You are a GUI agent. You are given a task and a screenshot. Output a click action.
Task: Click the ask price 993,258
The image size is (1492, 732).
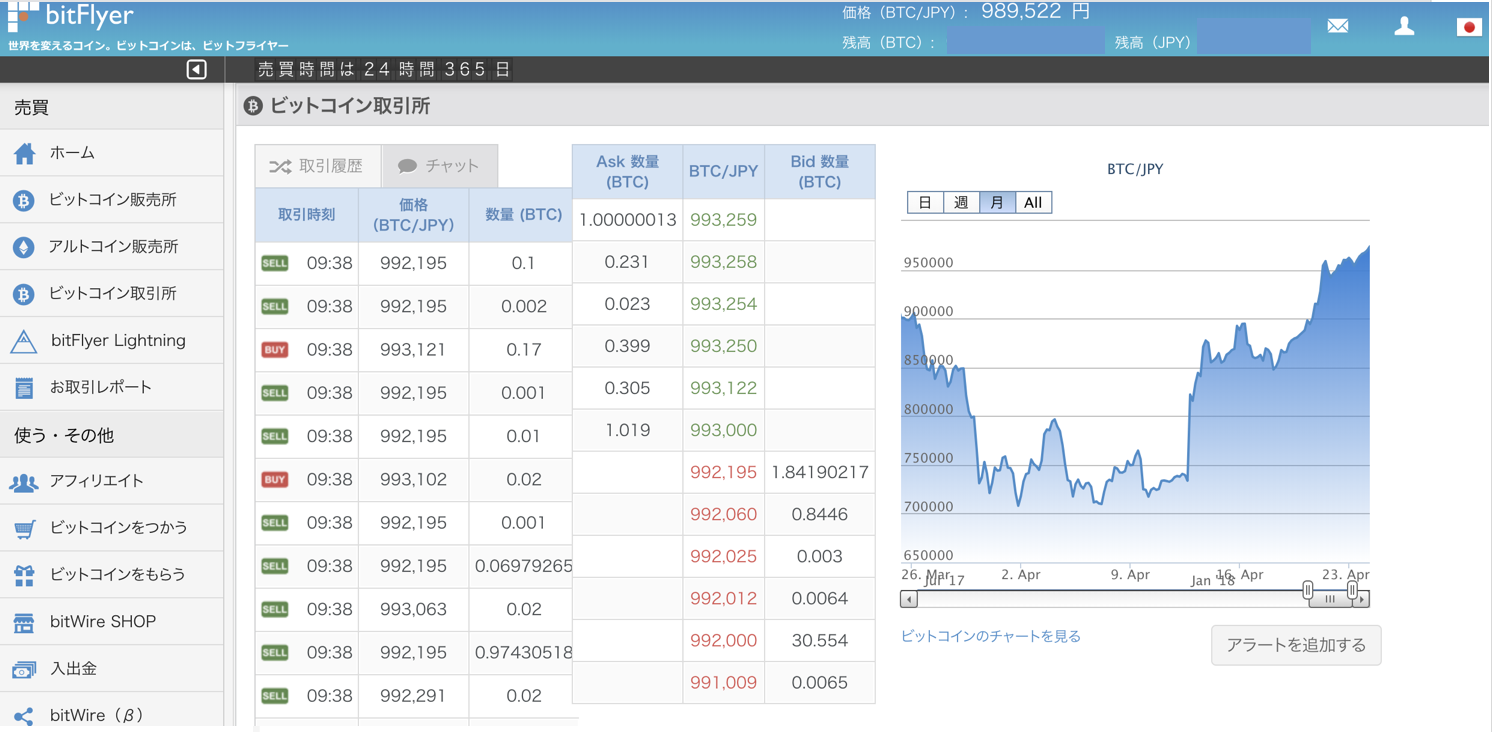click(723, 262)
